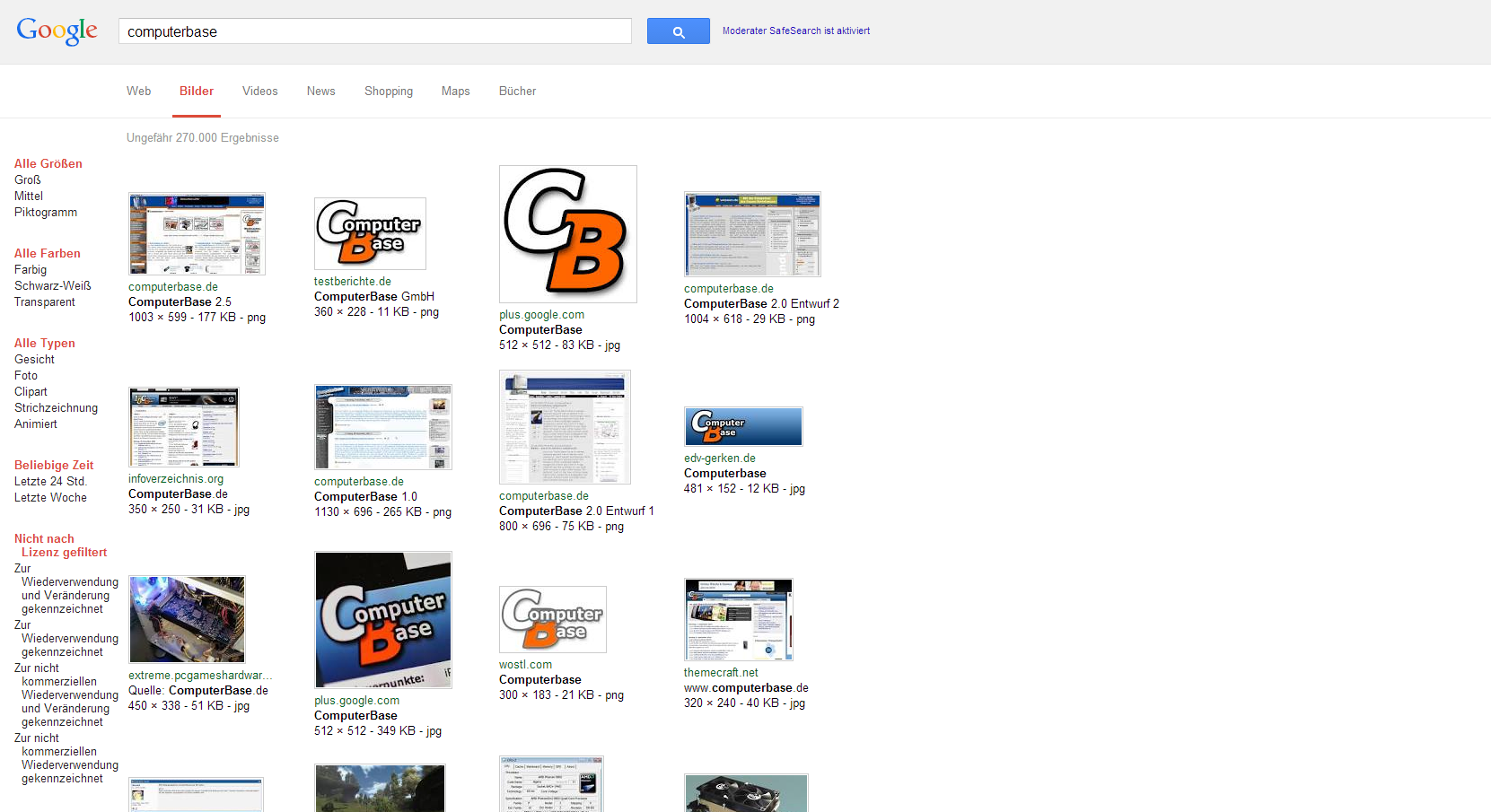
Task: Filter image type to Foto
Action: 26,375
